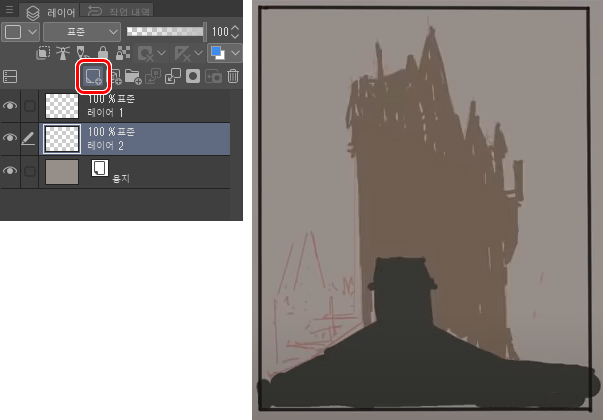Enable Clip to Layer Below icon
Viewport: 603px width, 420px height.
click(x=43, y=54)
